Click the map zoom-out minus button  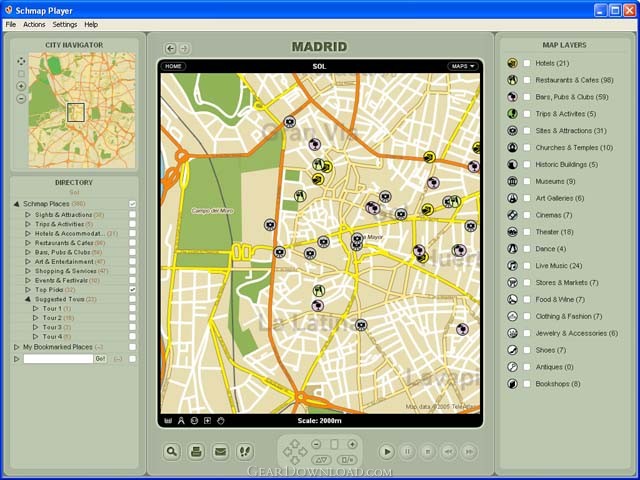(316, 444)
